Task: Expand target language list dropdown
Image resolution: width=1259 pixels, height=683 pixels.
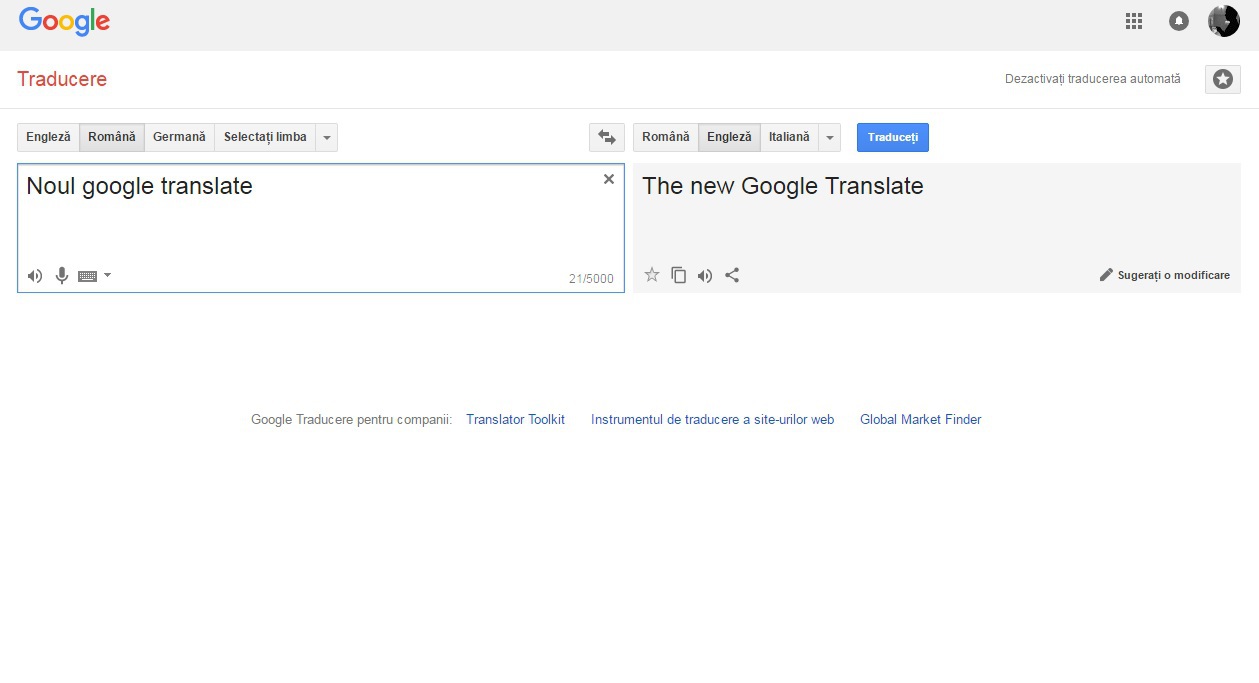Action: 830,137
